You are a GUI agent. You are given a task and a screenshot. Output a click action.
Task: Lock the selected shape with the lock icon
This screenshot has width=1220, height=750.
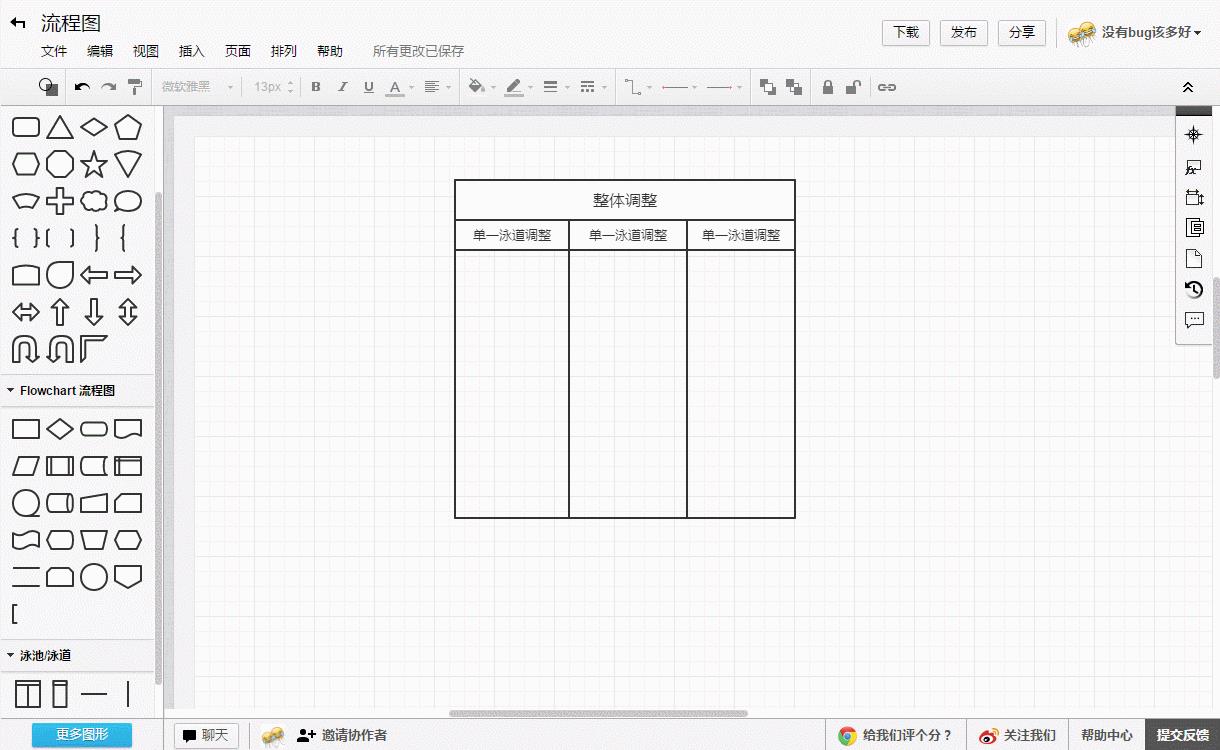coord(827,87)
